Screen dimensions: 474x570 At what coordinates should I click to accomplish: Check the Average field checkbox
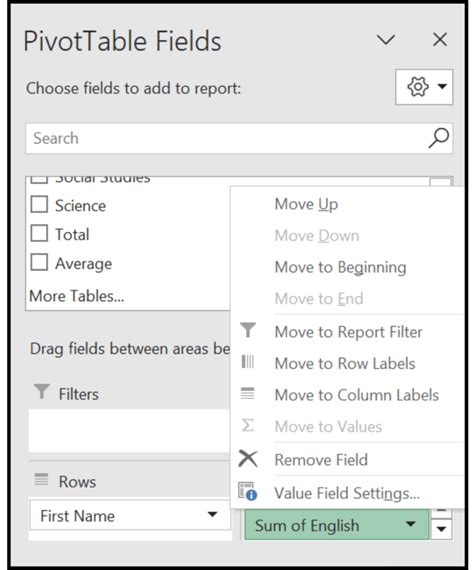pyautogui.click(x=39, y=262)
